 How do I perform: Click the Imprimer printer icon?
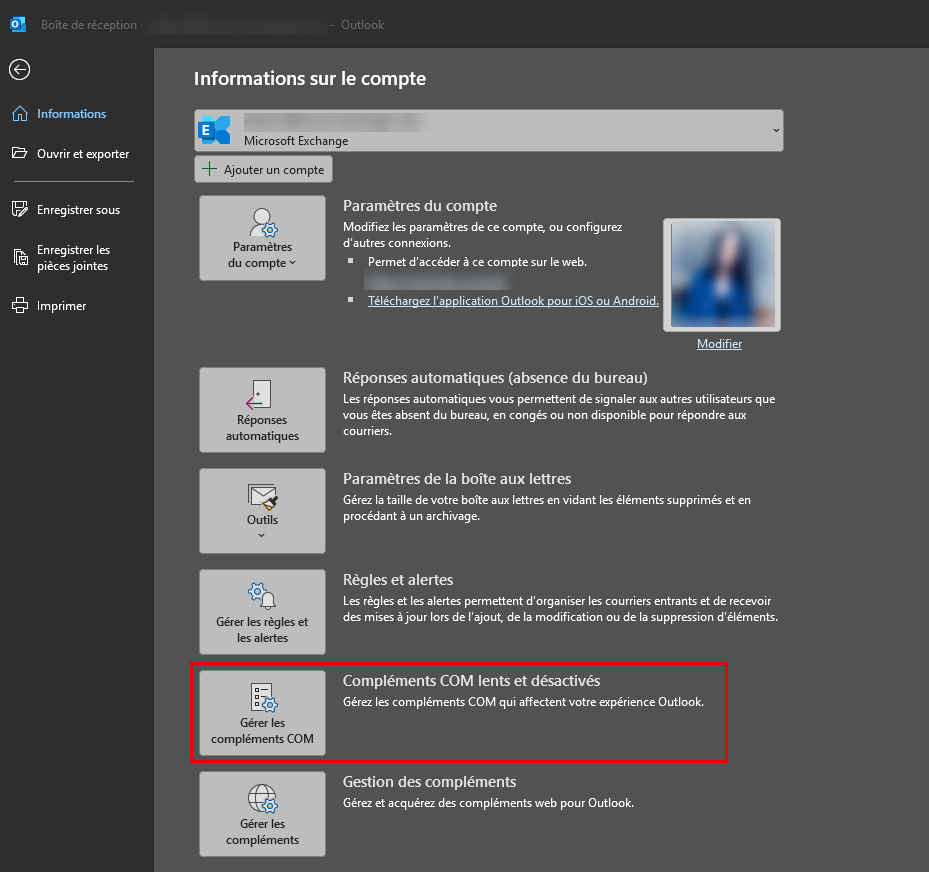(x=20, y=306)
